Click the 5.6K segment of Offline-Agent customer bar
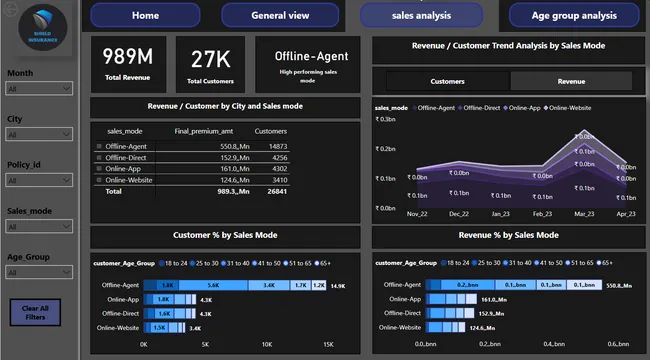650x360 pixels. 213,285
